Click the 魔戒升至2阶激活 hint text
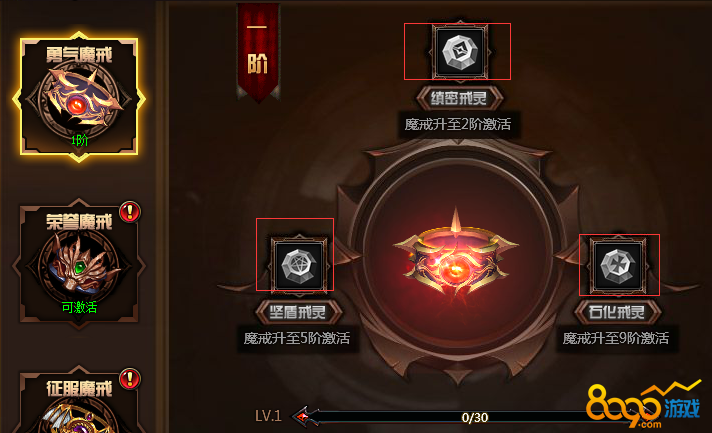 pos(458,124)
